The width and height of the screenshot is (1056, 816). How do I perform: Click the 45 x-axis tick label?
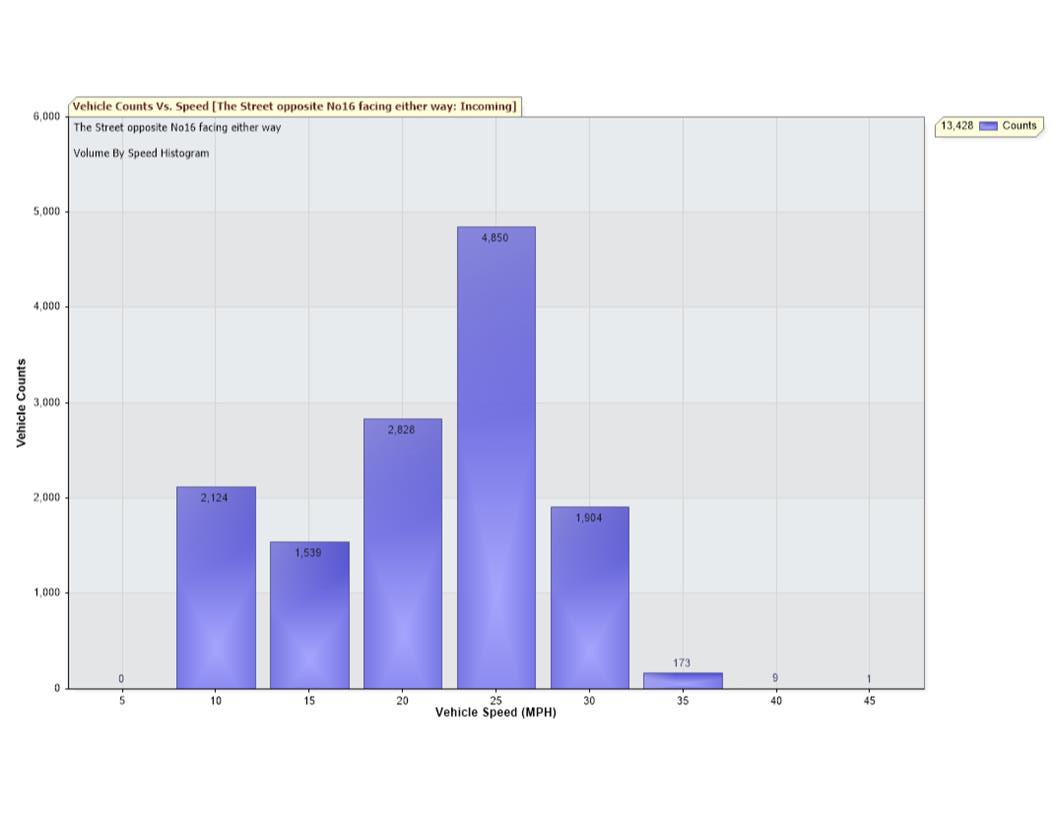869,701
